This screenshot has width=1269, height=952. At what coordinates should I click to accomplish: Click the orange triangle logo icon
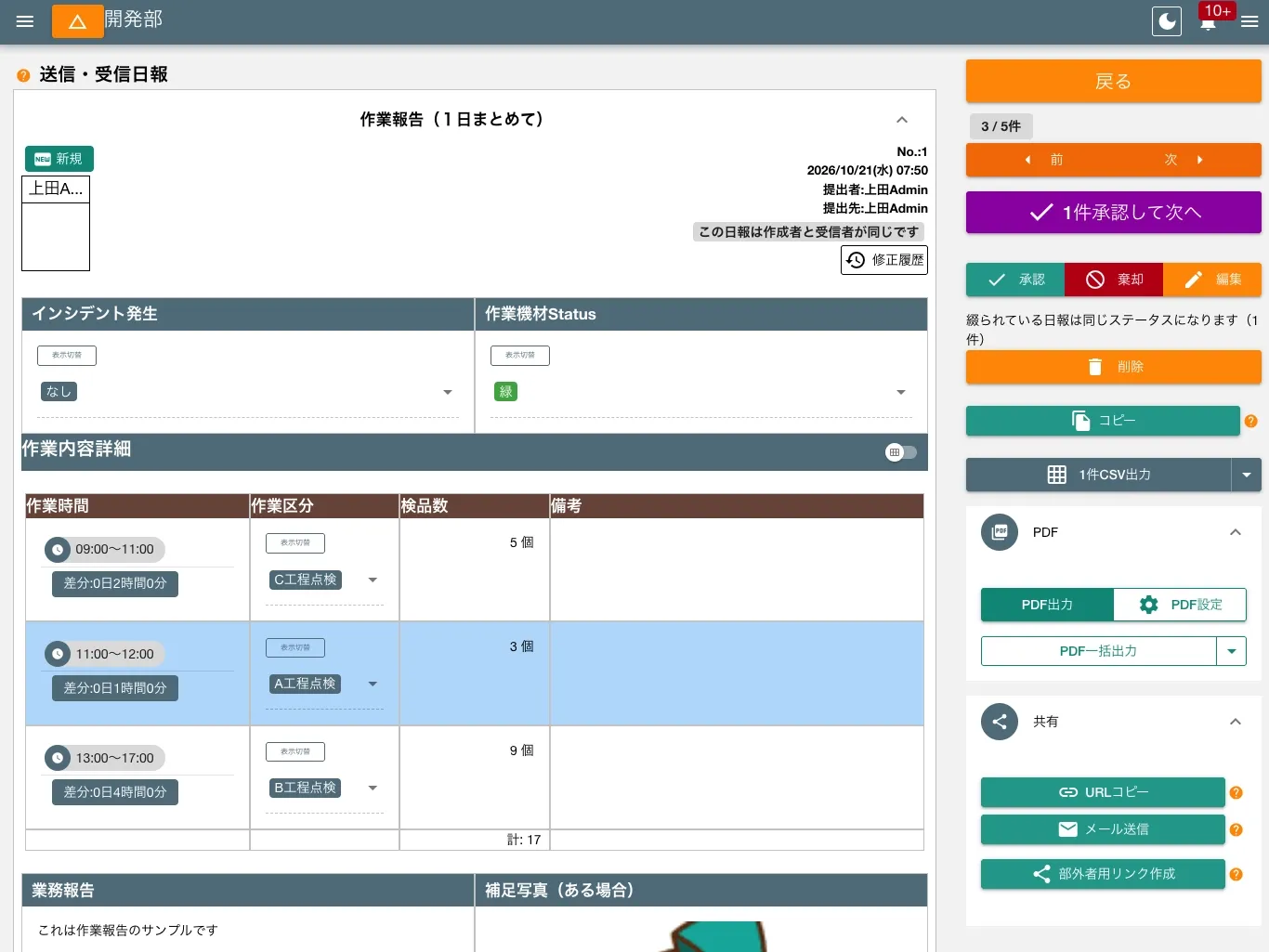[78, 21]
